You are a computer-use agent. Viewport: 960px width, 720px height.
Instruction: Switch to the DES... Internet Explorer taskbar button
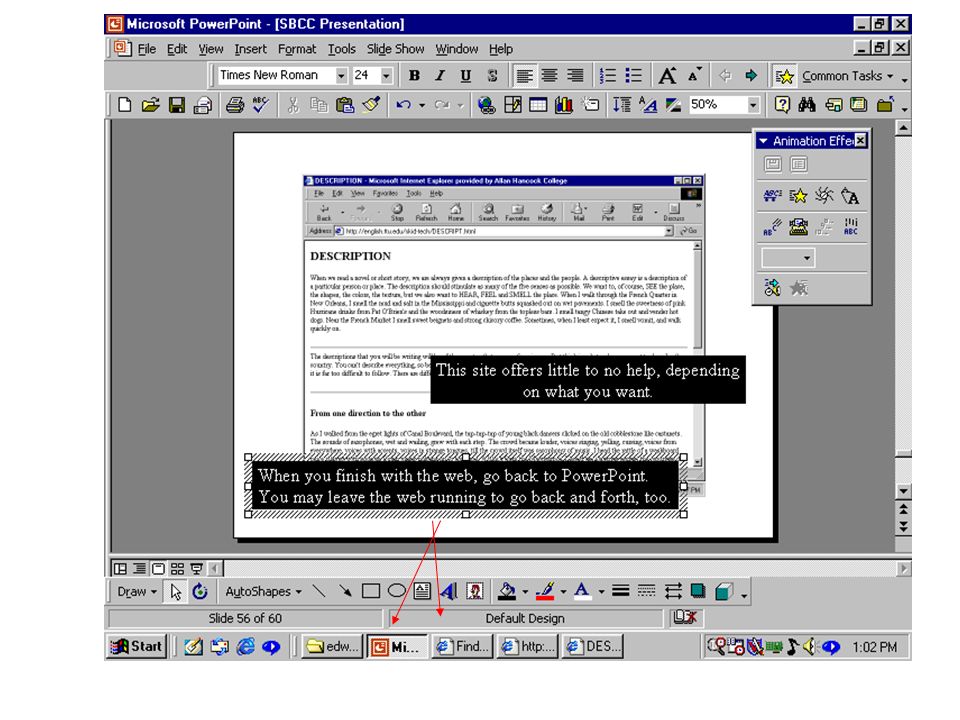point(593,647)
